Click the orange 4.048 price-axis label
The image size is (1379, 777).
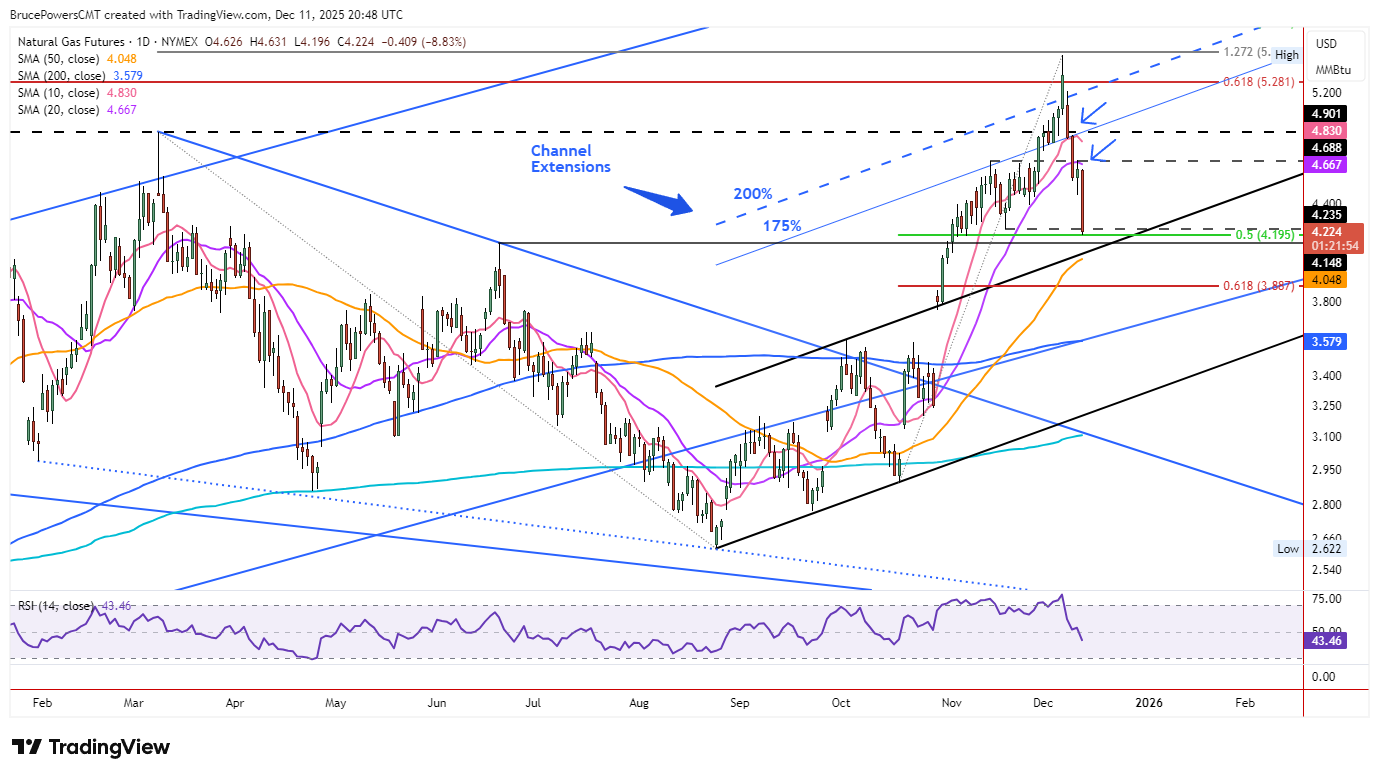coord(1328,280)
